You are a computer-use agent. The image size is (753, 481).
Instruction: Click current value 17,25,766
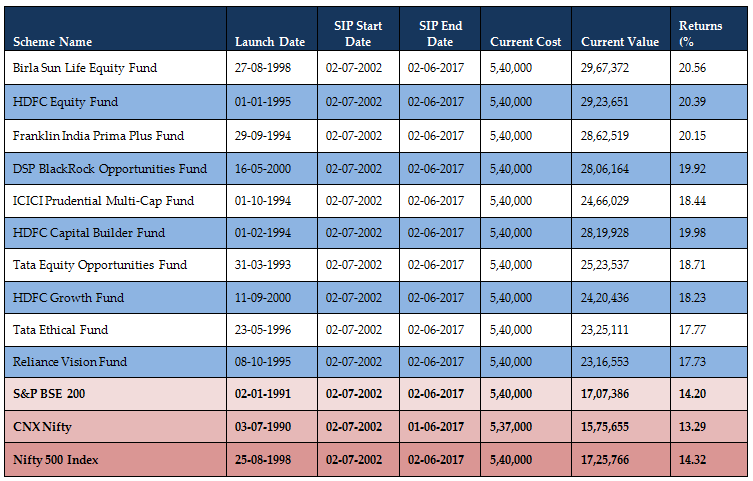coord(605,459)
